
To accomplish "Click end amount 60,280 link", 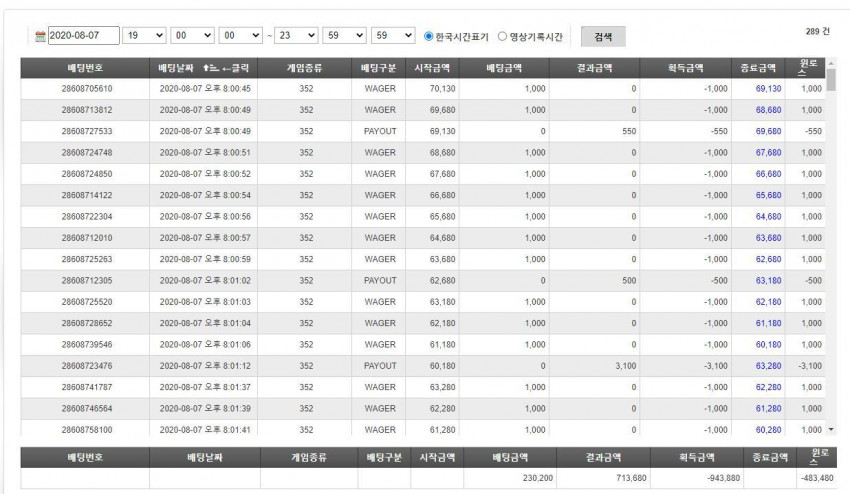I will [768, 430].
